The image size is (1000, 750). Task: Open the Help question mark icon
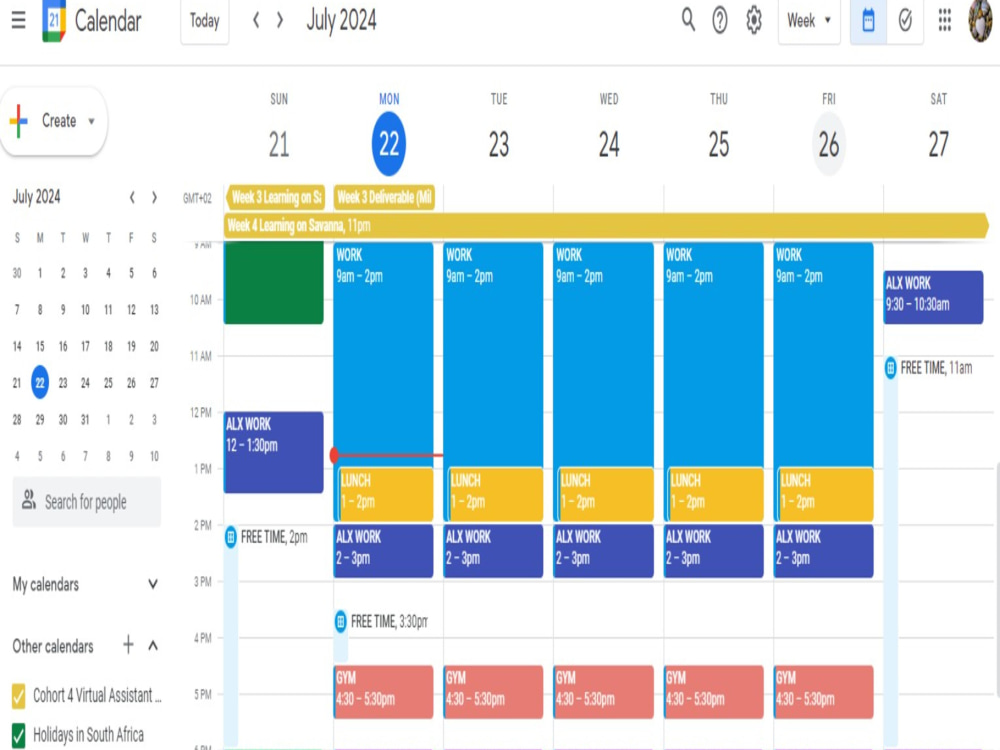tap(720, 20)
